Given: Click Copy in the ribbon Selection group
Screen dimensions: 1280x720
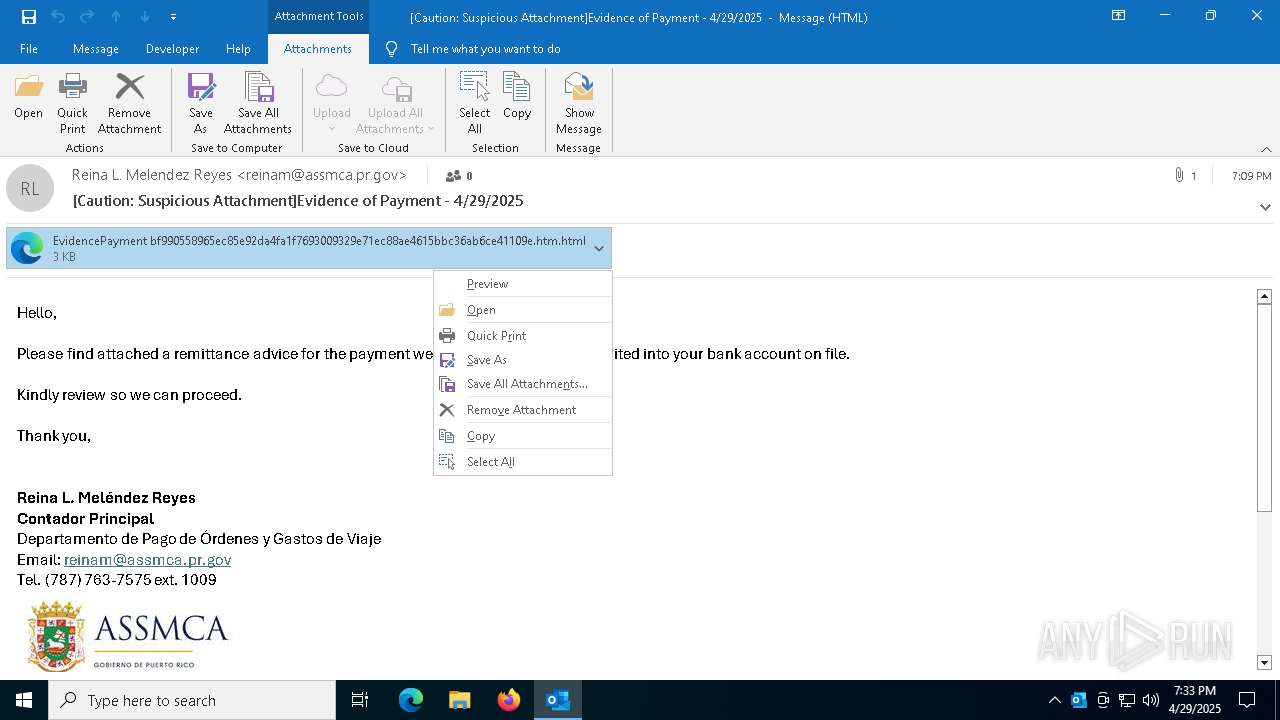Looking at the screenshot, I should 517,97.
